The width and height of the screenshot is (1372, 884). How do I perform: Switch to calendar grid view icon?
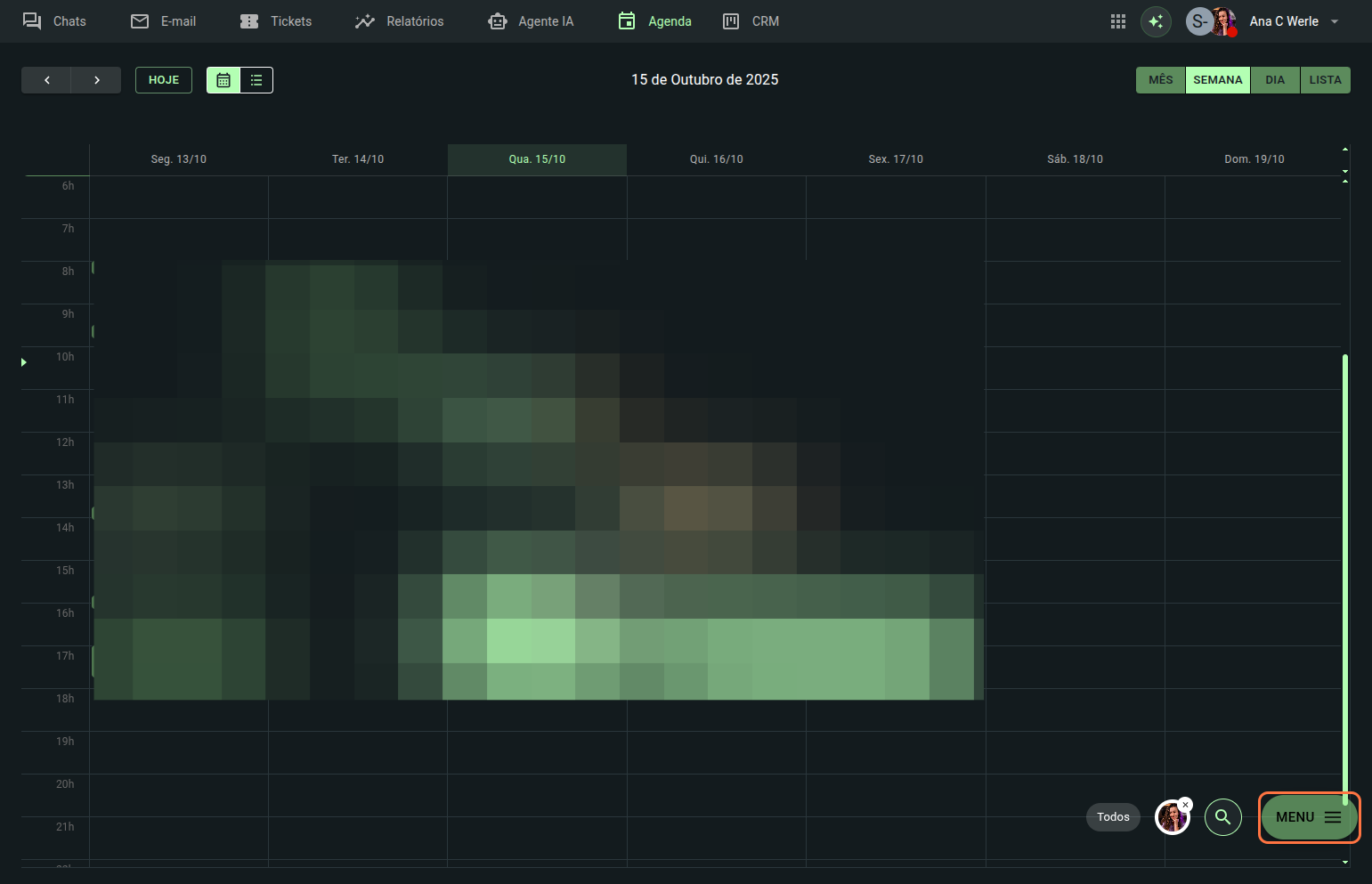click(223, 80)
